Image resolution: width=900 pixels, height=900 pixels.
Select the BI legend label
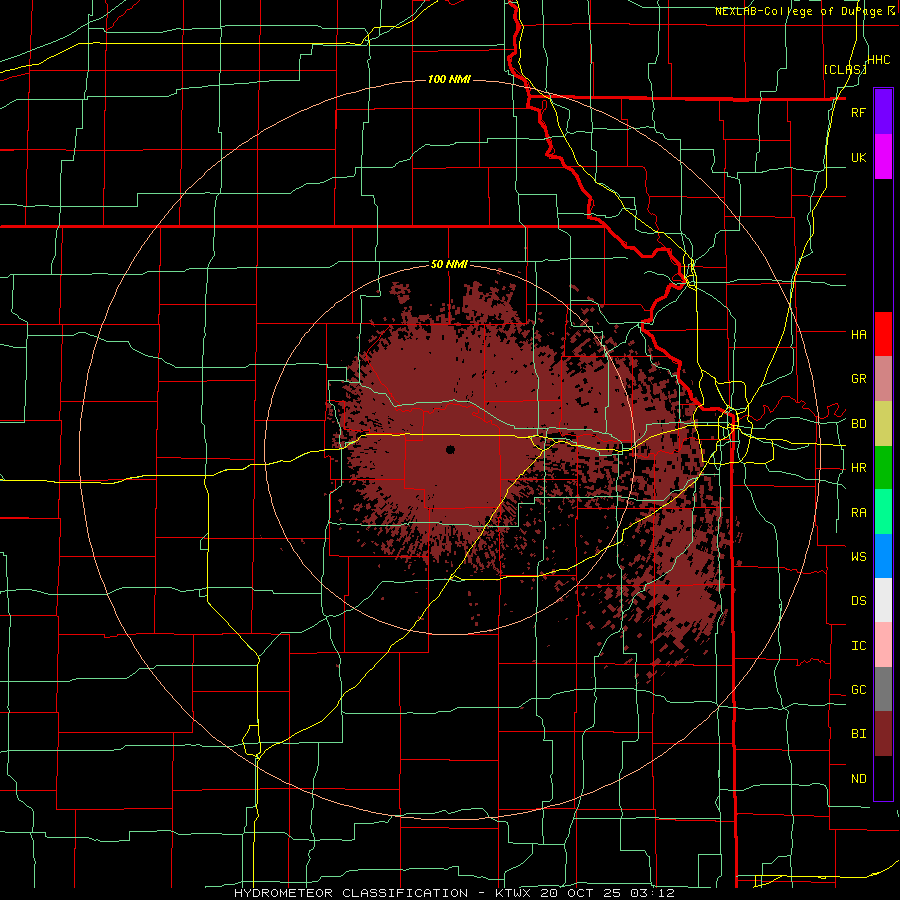[858, 734]
